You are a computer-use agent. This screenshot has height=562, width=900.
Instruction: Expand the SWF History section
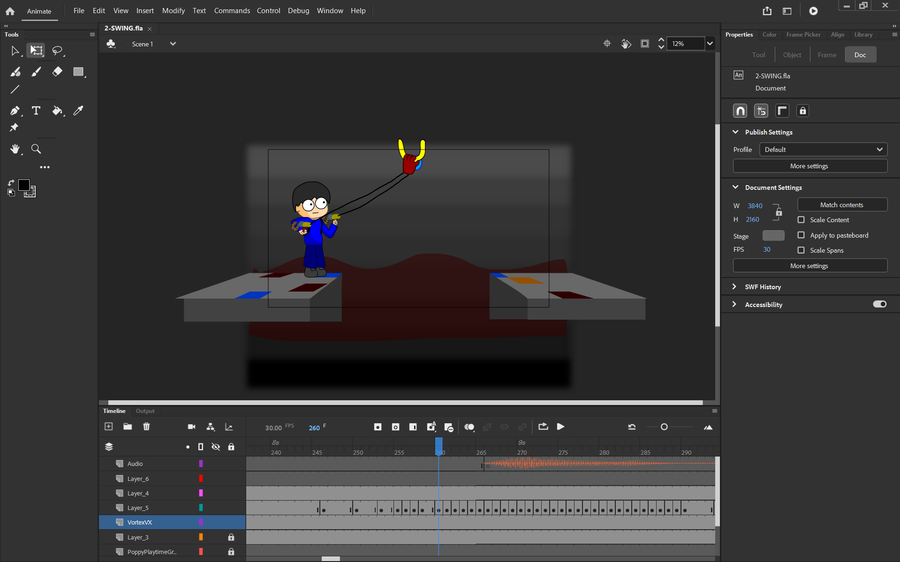pos(734,286)
